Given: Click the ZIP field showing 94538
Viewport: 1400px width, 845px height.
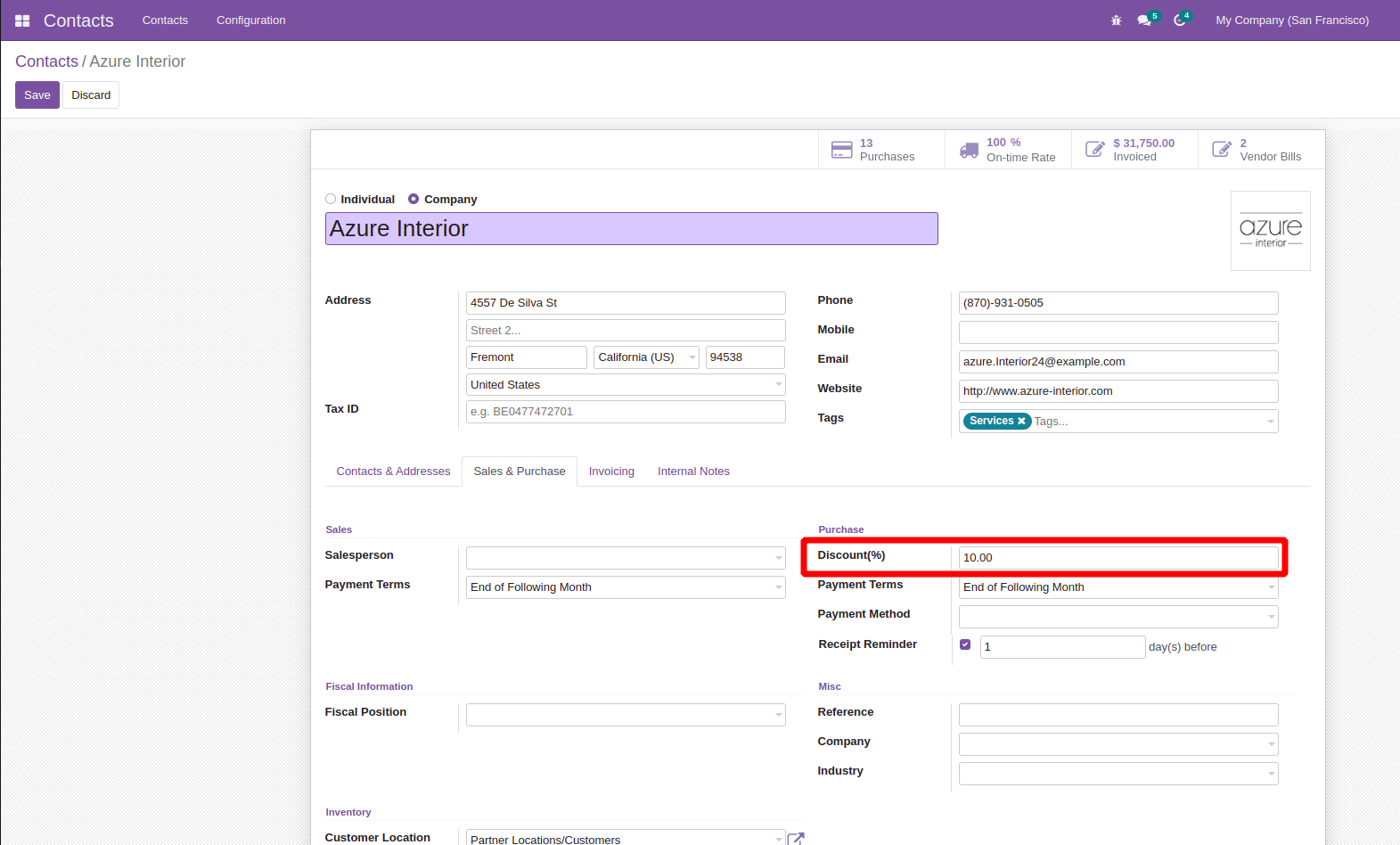Looking at the screenshot, I should (x=745, y=357).
